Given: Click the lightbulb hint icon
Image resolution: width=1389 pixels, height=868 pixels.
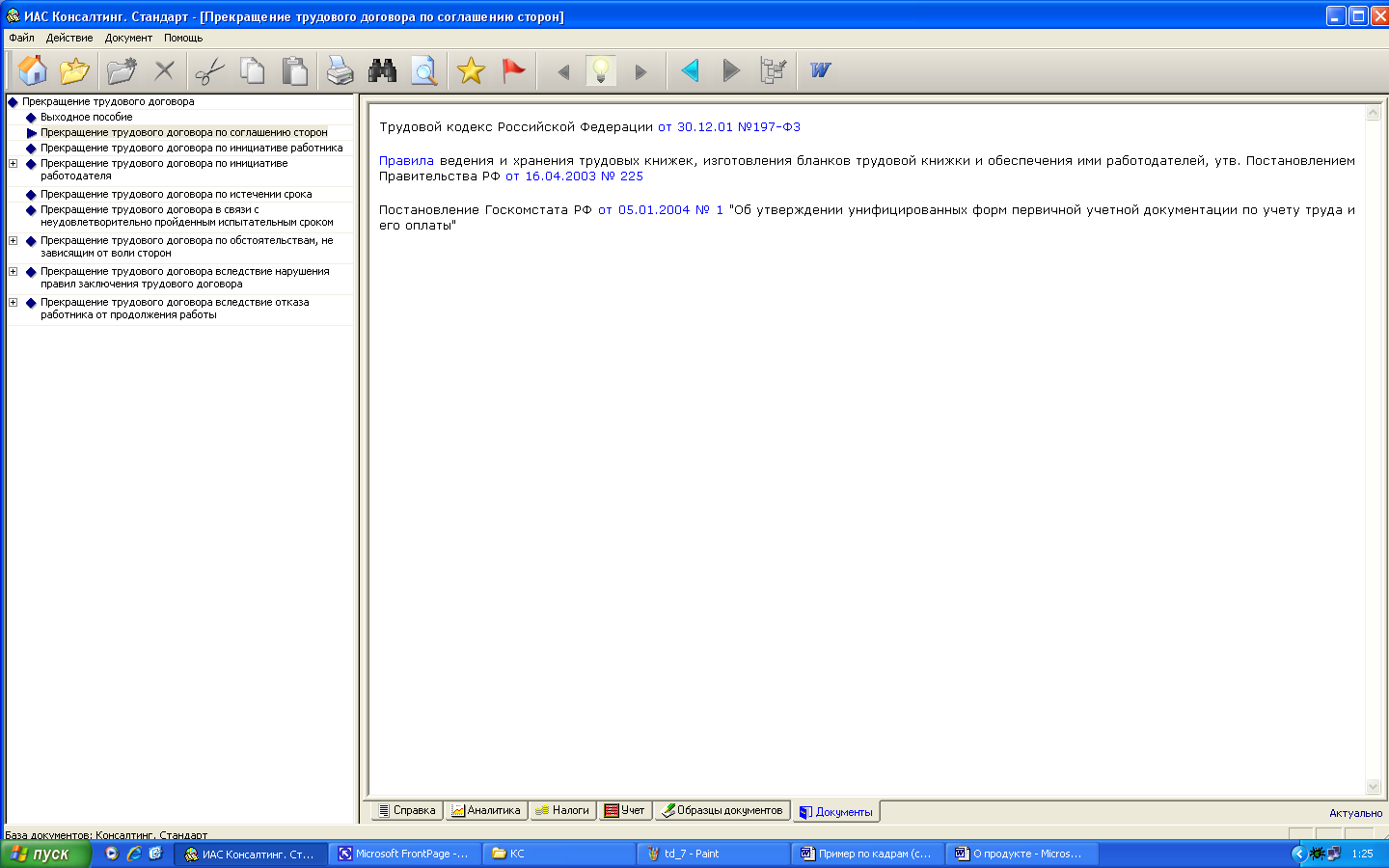Looking at the screenshot, I should [x=601, y=70].
